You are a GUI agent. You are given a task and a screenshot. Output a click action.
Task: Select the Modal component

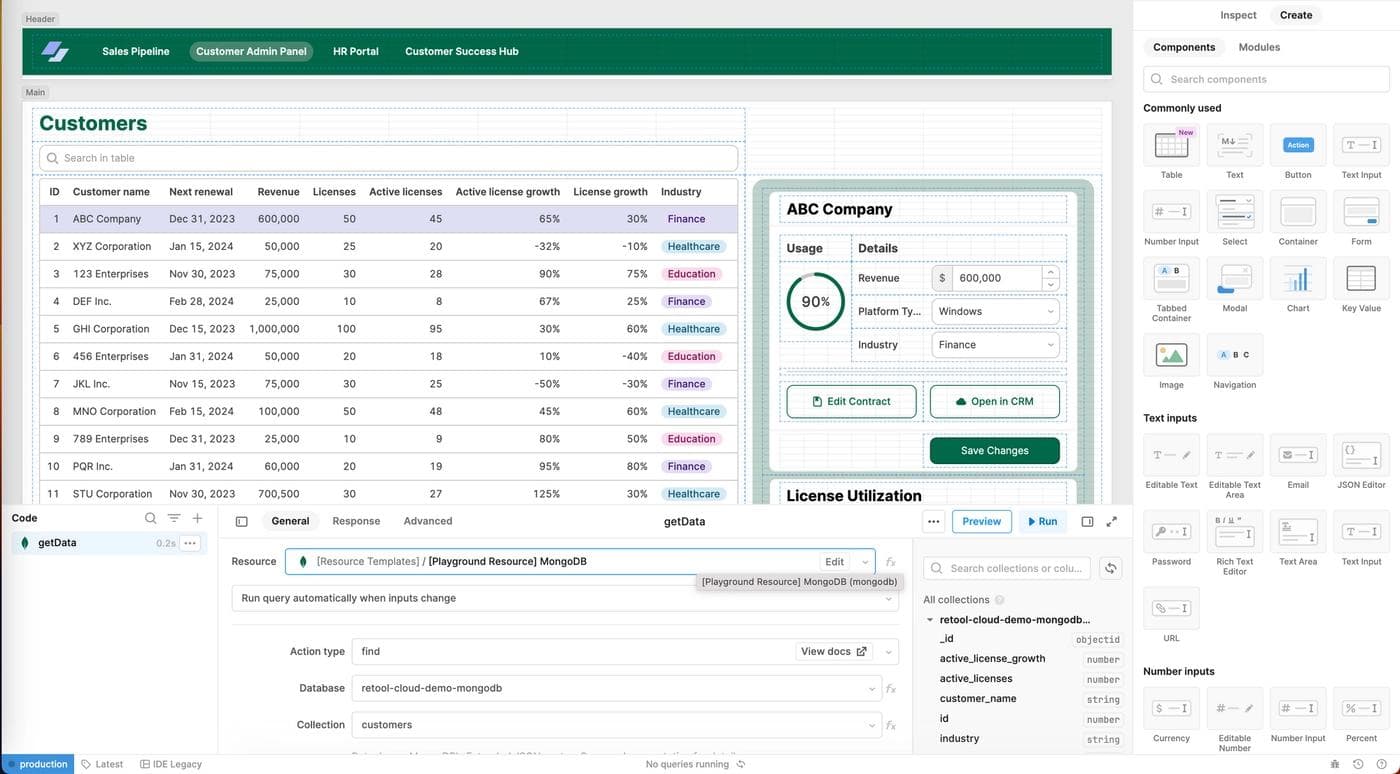[1234, 279]
